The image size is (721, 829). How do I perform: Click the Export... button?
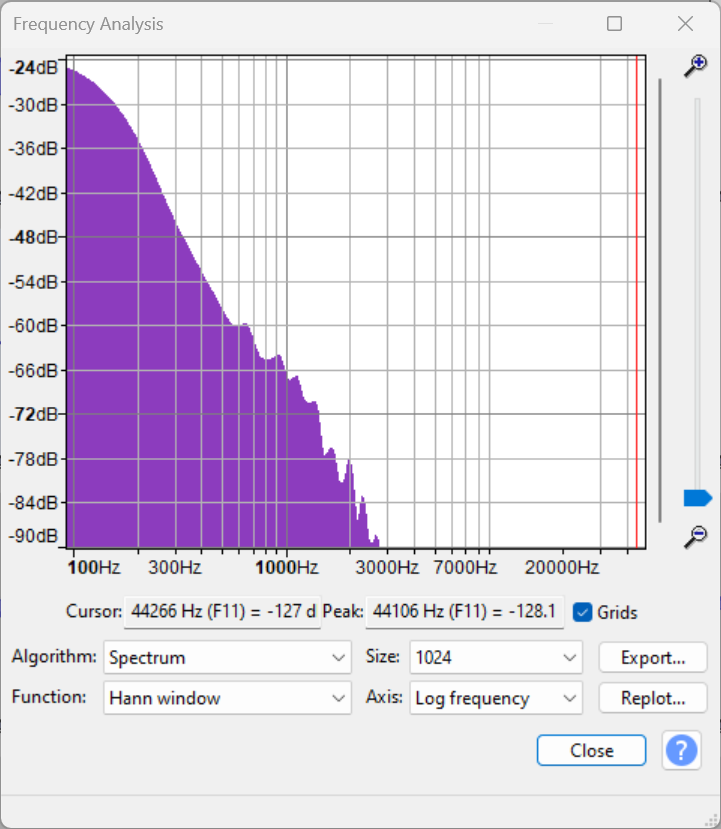pyautogui.click(x=653, y=657)
